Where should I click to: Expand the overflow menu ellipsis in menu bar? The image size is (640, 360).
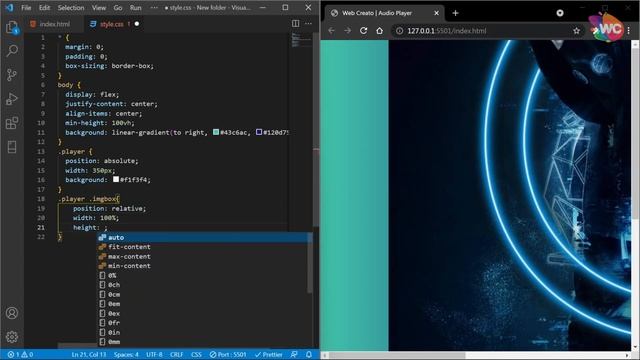154,7
